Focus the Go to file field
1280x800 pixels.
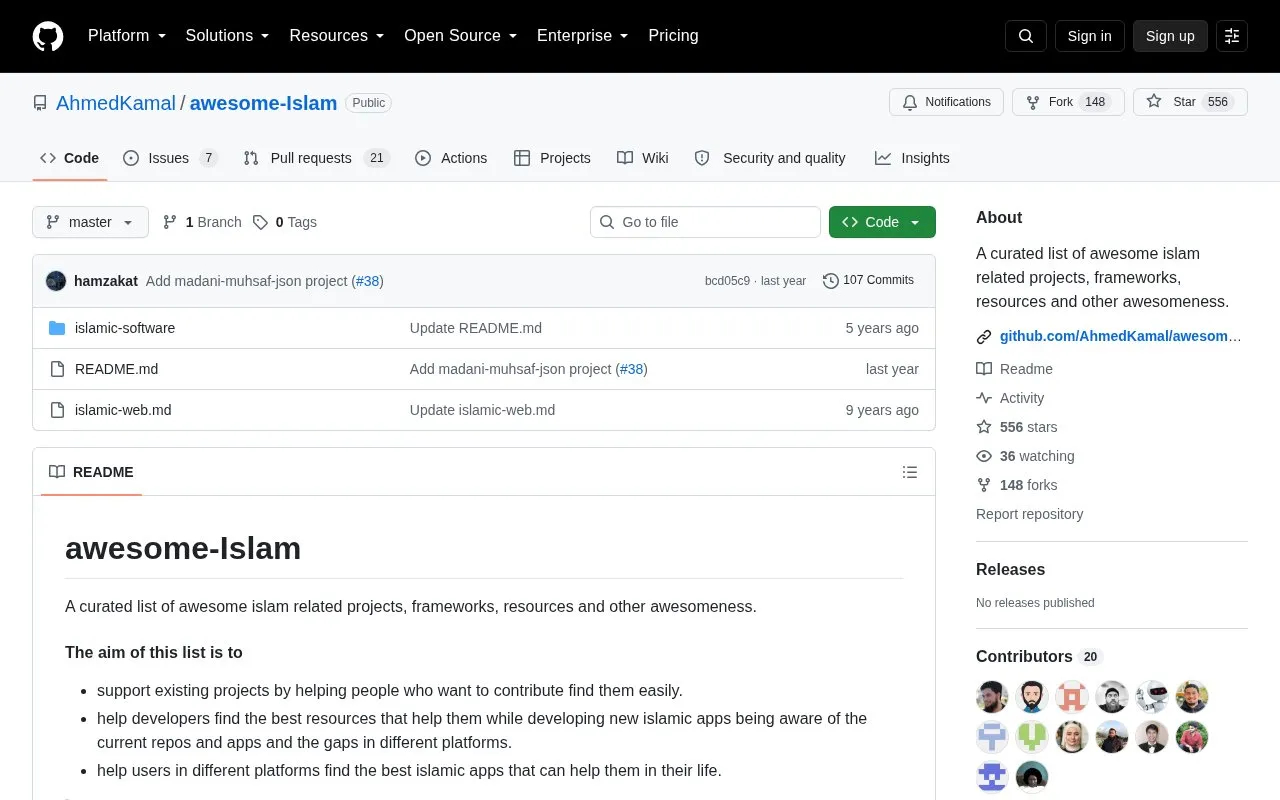[705, 222]
